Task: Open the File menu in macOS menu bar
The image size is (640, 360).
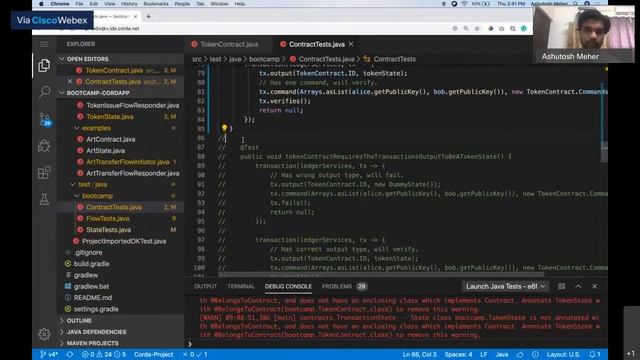Action: [79, 4]
